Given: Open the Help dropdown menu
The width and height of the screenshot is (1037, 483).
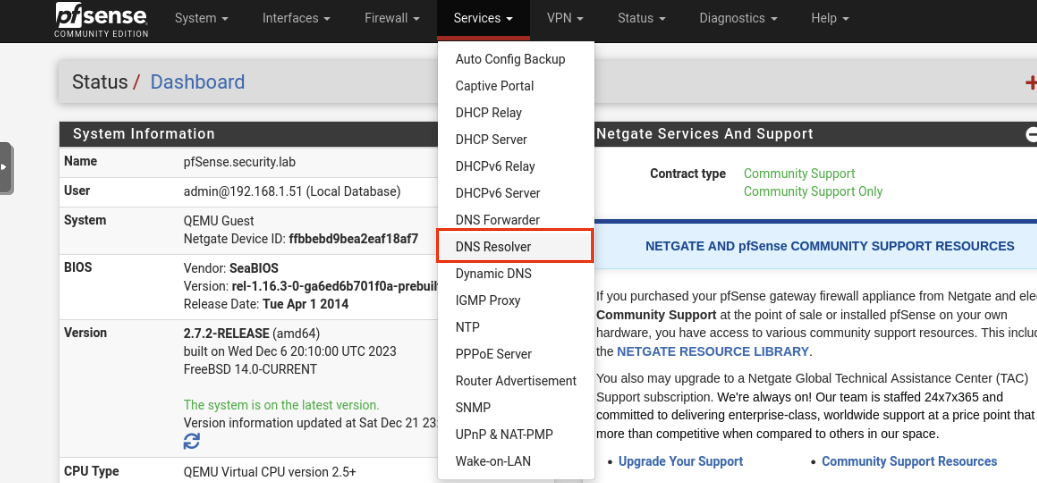Looking at the screenshot, I should click(x=830, y=19).
